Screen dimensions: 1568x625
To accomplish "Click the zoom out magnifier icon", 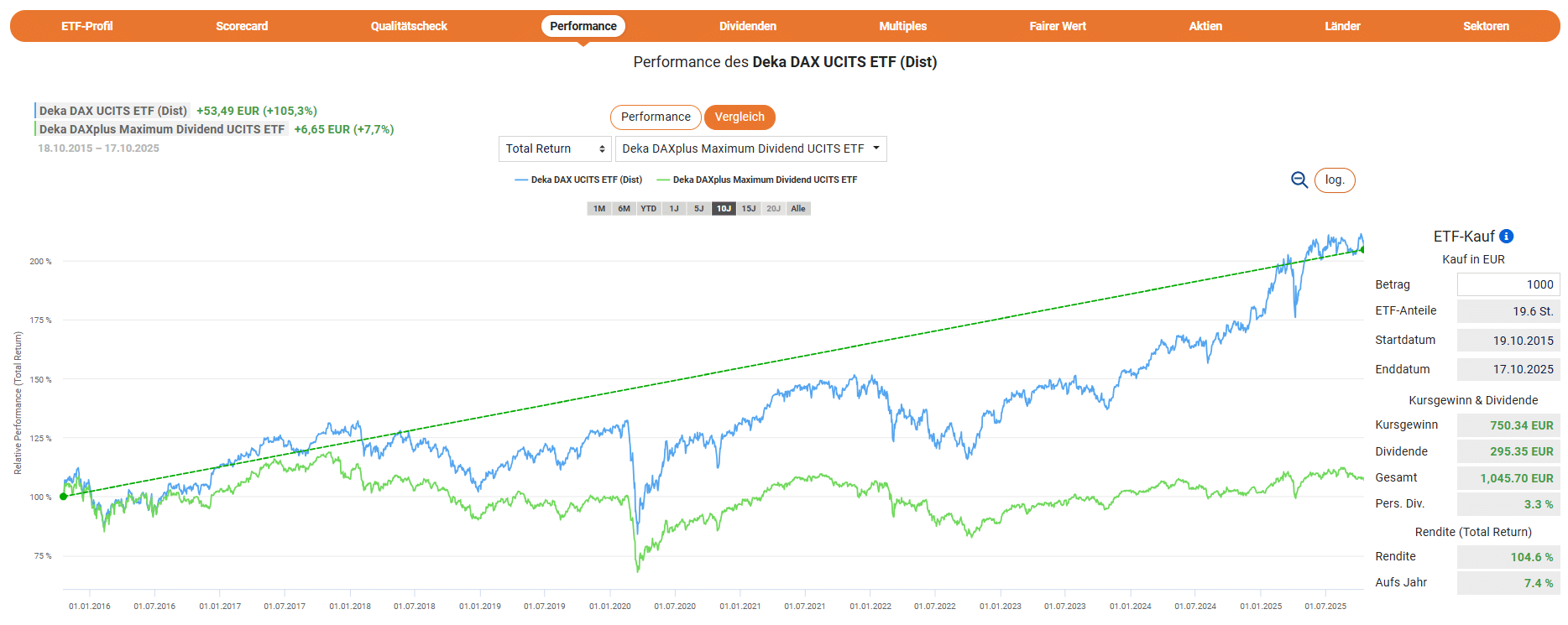I will coord(1299,180).
